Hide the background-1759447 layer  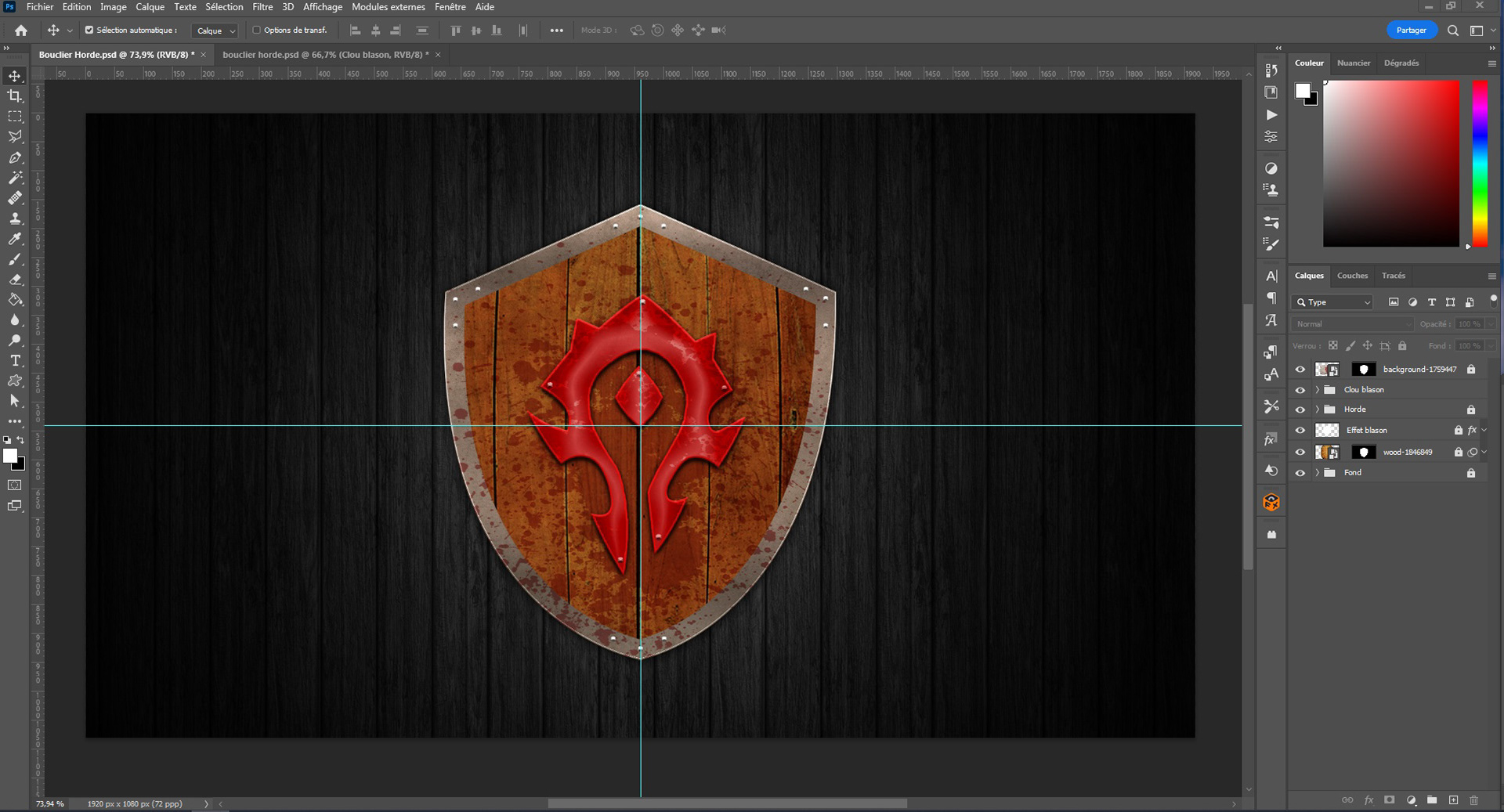[1300, 370]
